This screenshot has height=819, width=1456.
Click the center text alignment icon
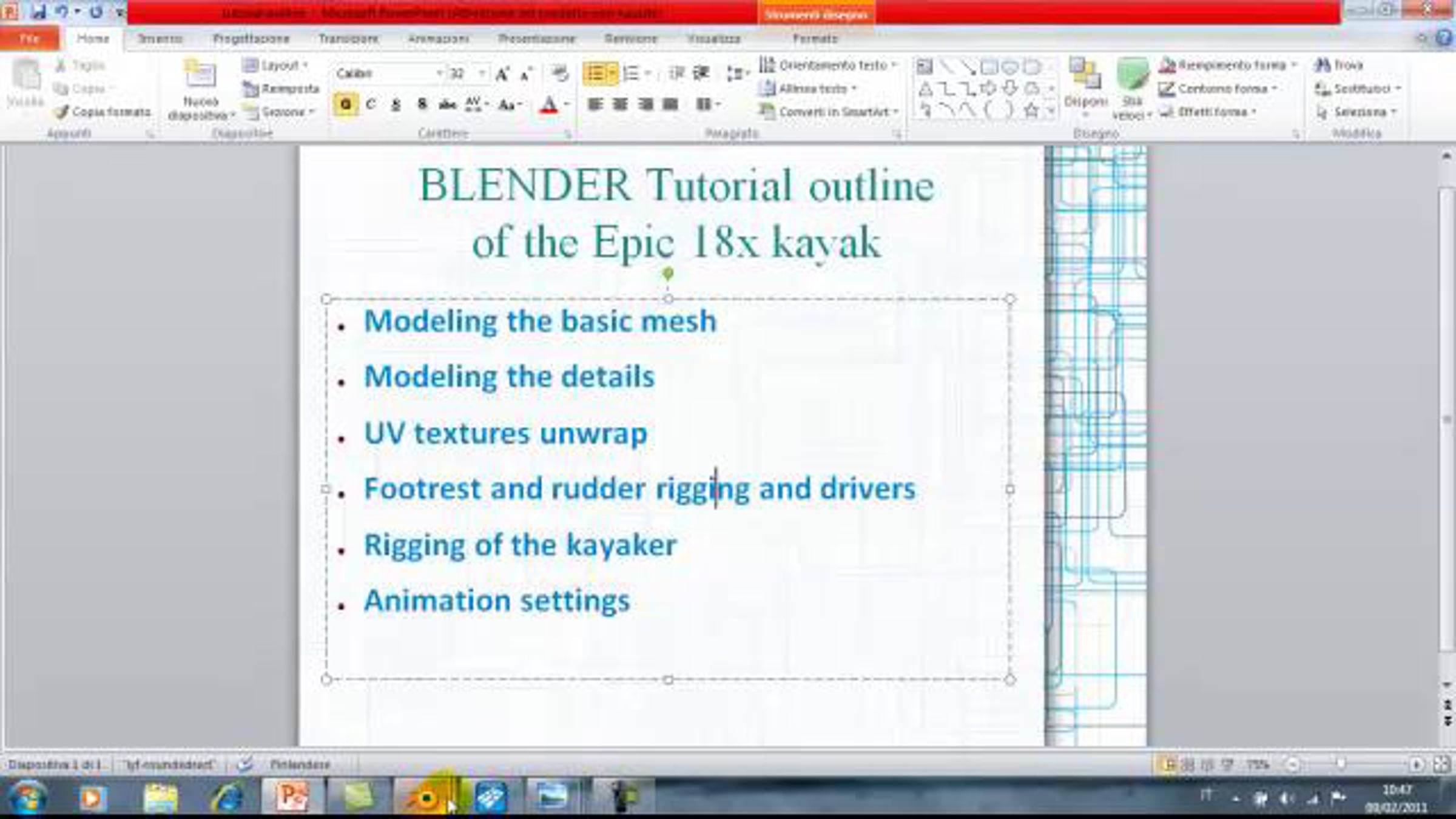pos(620,104)
